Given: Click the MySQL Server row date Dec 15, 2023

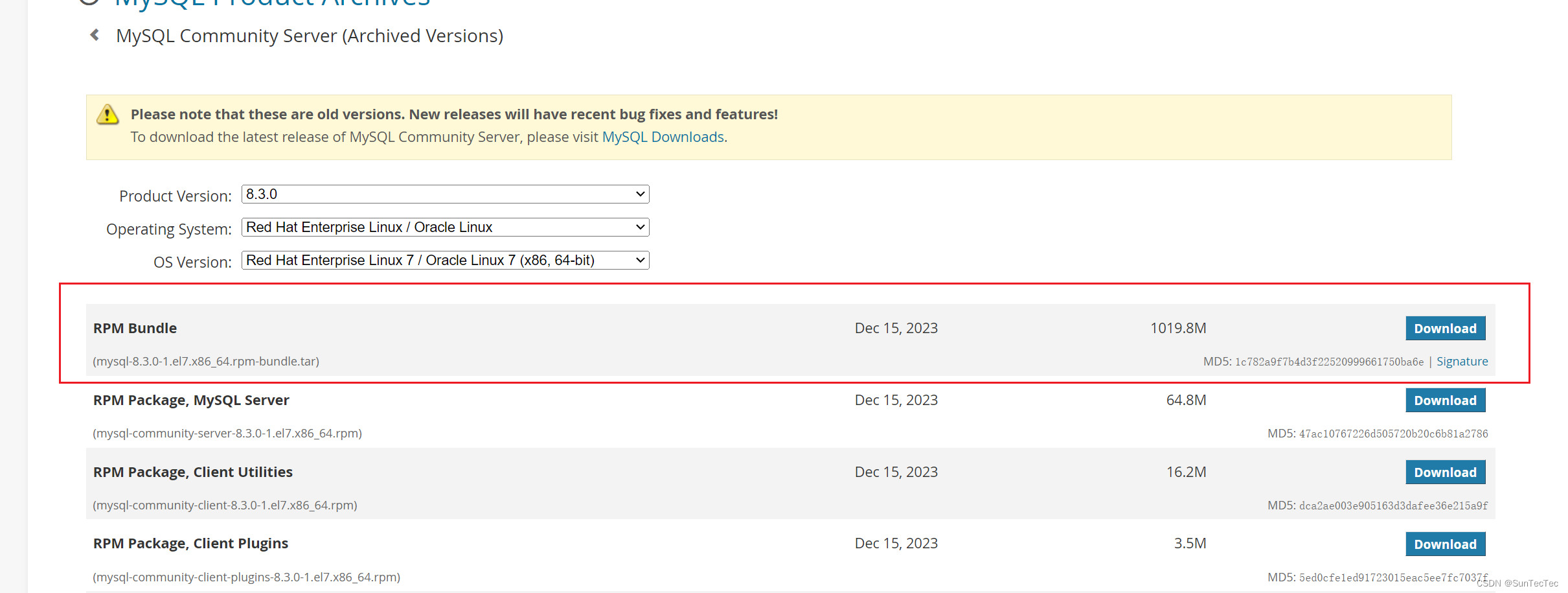Looking at the screenshot, I should click(x=896, y=401).
